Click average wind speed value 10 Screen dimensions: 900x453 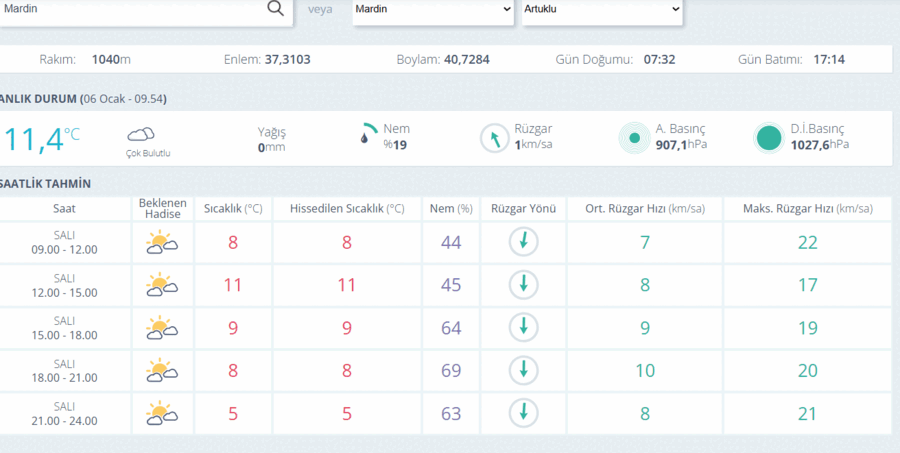(645, 370)
